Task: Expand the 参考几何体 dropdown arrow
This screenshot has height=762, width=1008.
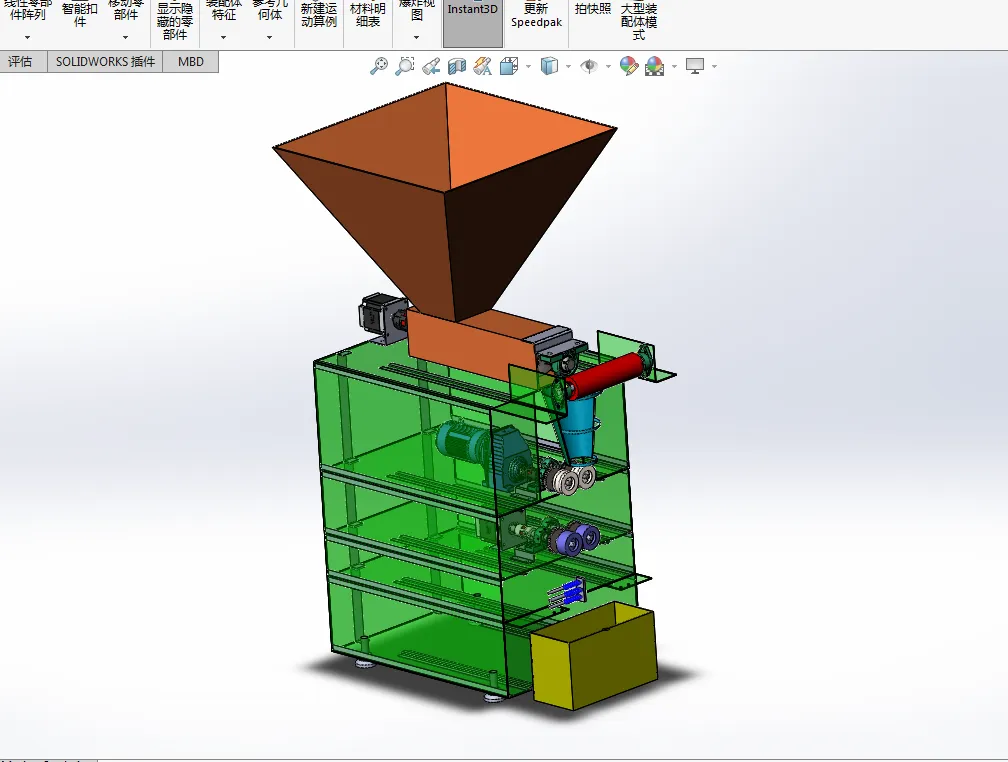Action: 269,37
